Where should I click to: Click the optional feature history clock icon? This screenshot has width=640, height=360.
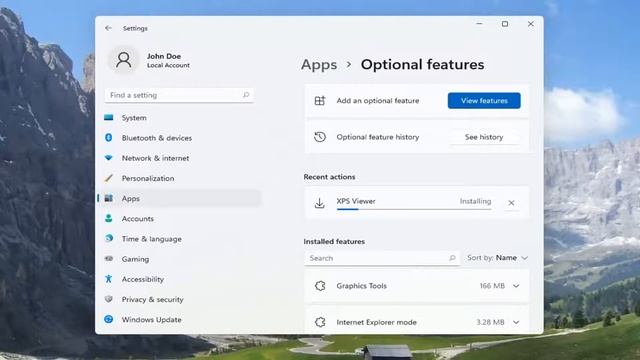(x=320, y=137)
